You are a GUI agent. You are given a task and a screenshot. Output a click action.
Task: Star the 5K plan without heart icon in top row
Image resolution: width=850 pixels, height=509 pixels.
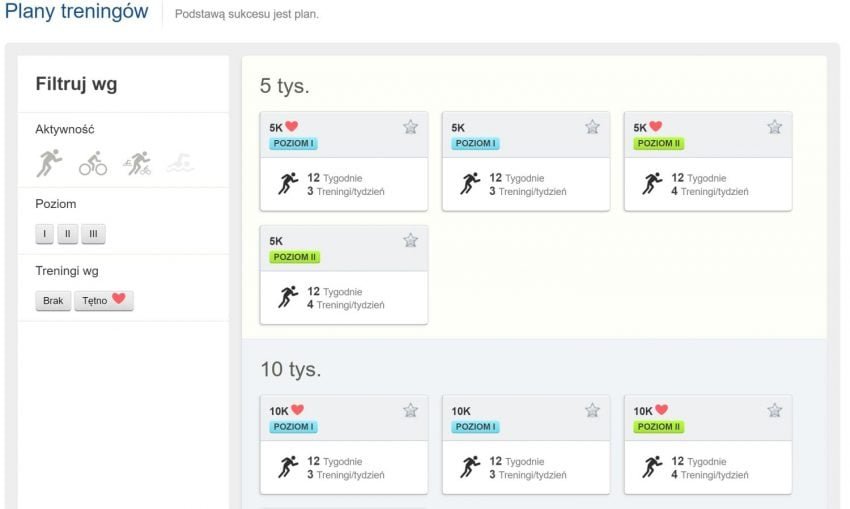(x=592, y=127)
